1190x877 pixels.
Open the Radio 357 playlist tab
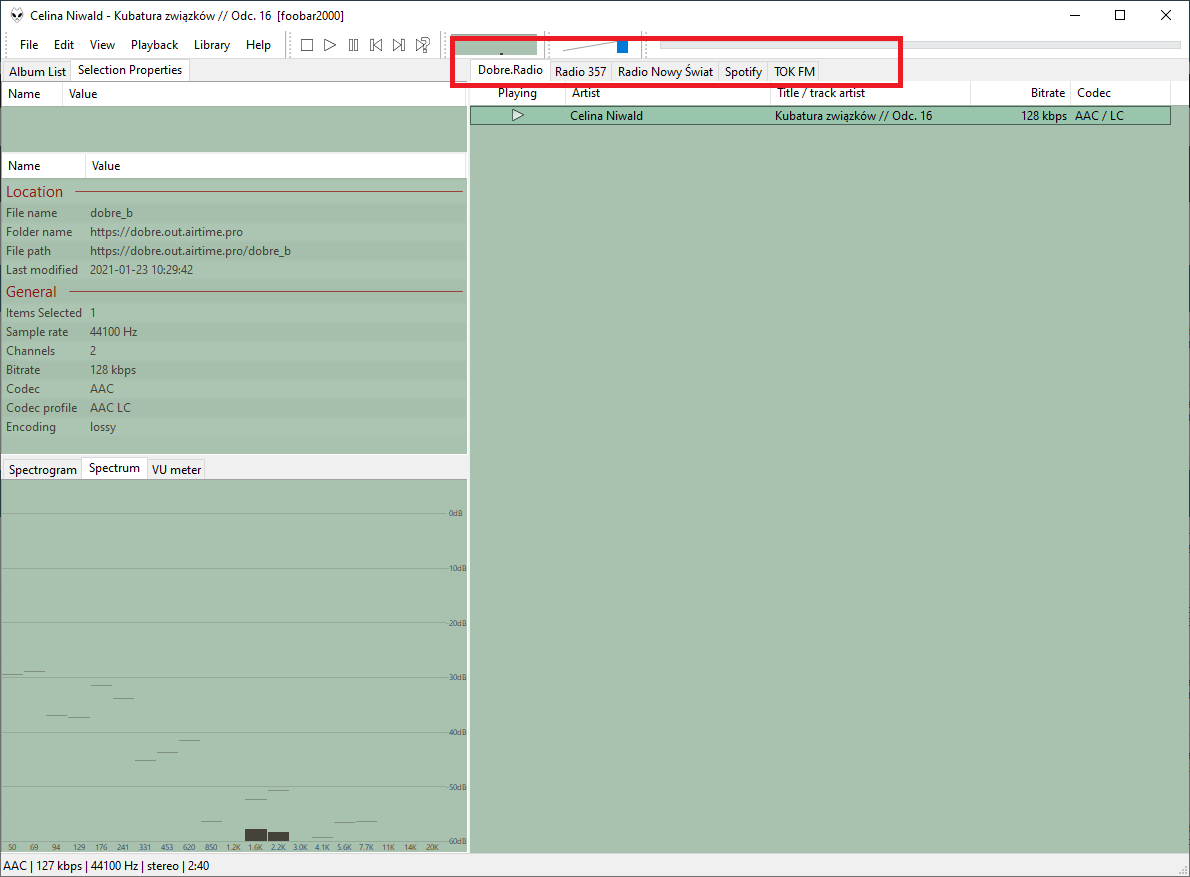[x=581, y=71]
